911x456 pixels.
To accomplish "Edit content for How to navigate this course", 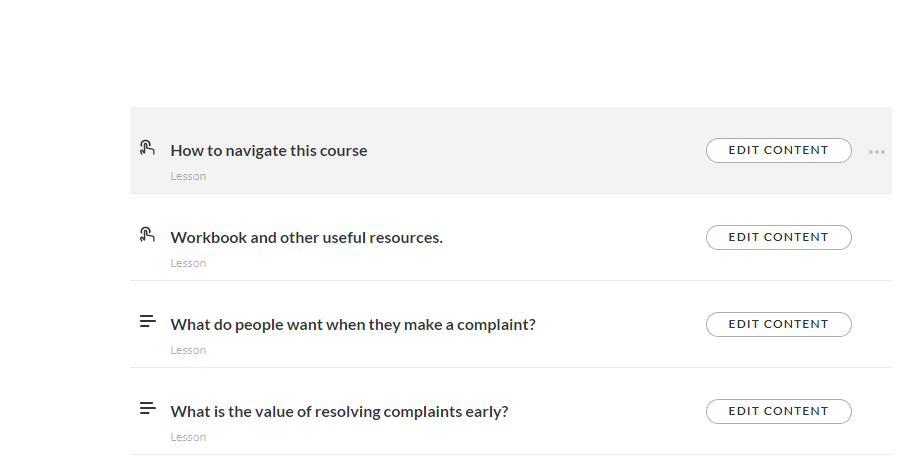I will (778, 150).
